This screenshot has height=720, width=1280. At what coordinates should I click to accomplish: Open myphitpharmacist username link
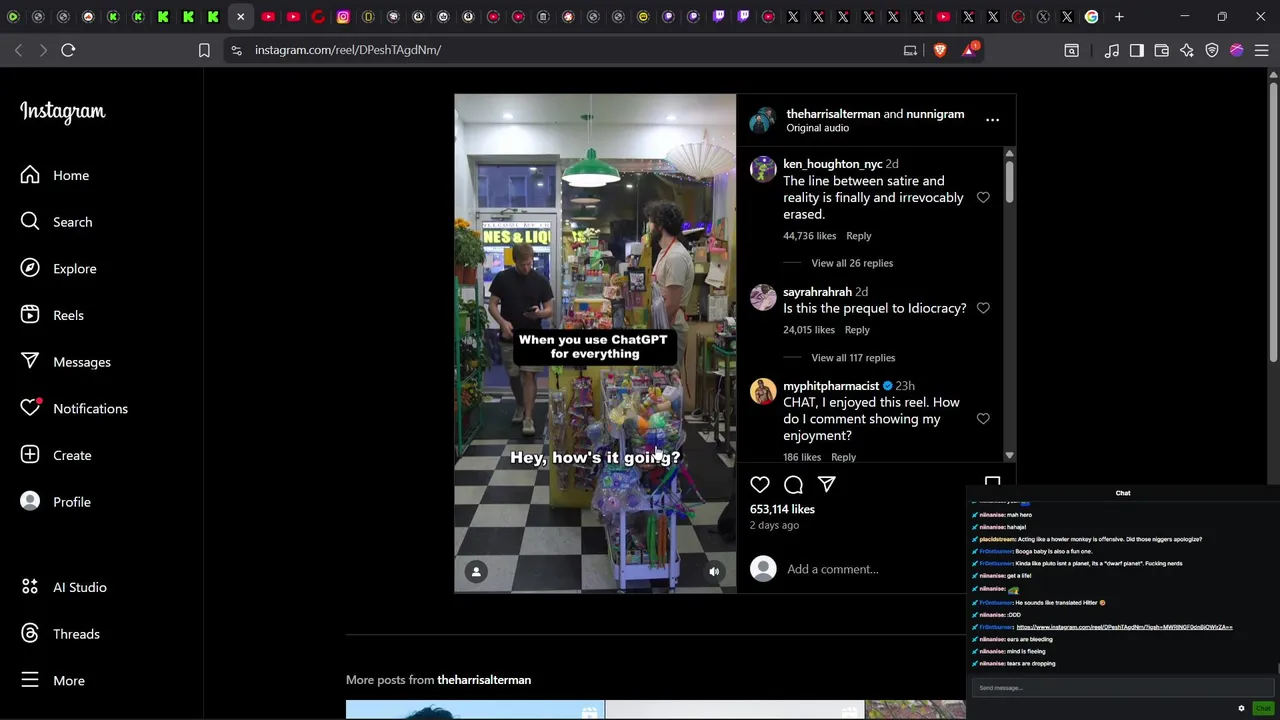pyautogui.click(x=830, y=386)
